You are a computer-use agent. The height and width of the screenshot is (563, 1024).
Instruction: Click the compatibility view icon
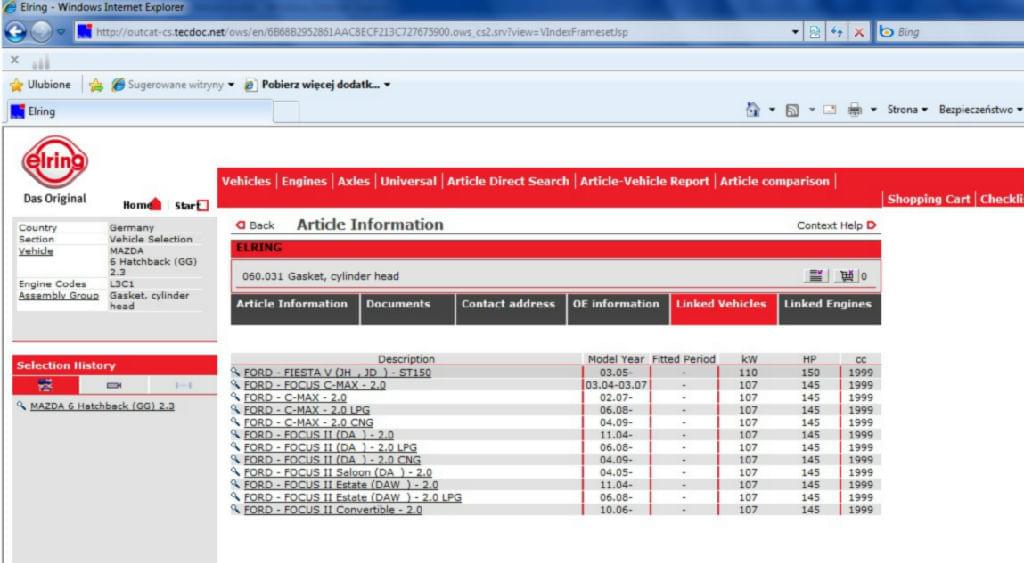point(815,32)
